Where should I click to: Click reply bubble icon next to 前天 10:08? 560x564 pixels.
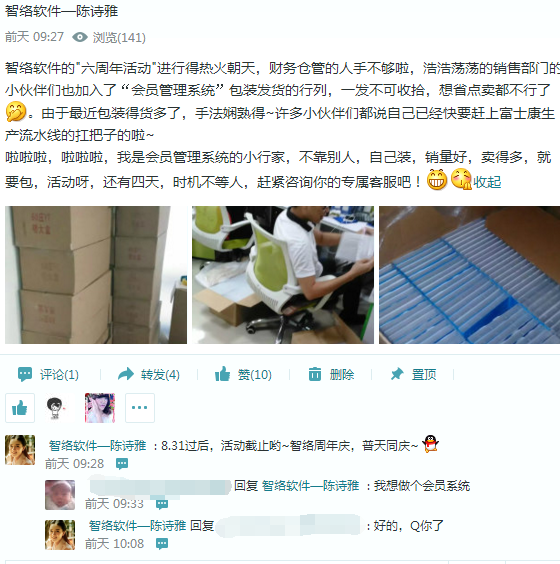(x=162, y=543)
